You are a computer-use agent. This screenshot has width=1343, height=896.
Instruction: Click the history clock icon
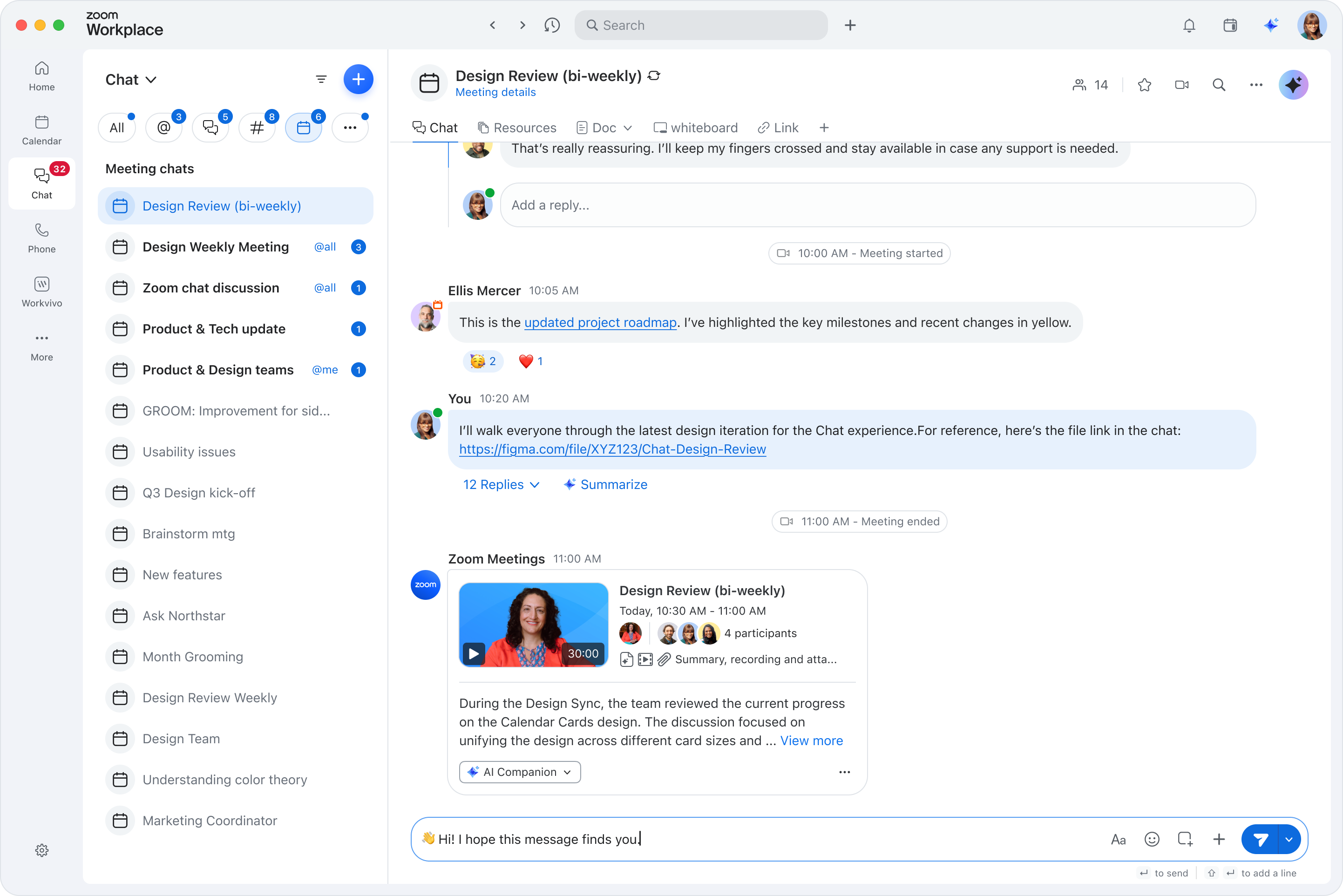pos(552,26)
